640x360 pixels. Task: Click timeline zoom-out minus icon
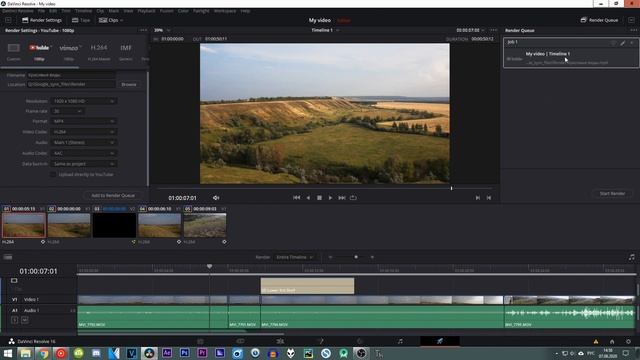[330, 257]
